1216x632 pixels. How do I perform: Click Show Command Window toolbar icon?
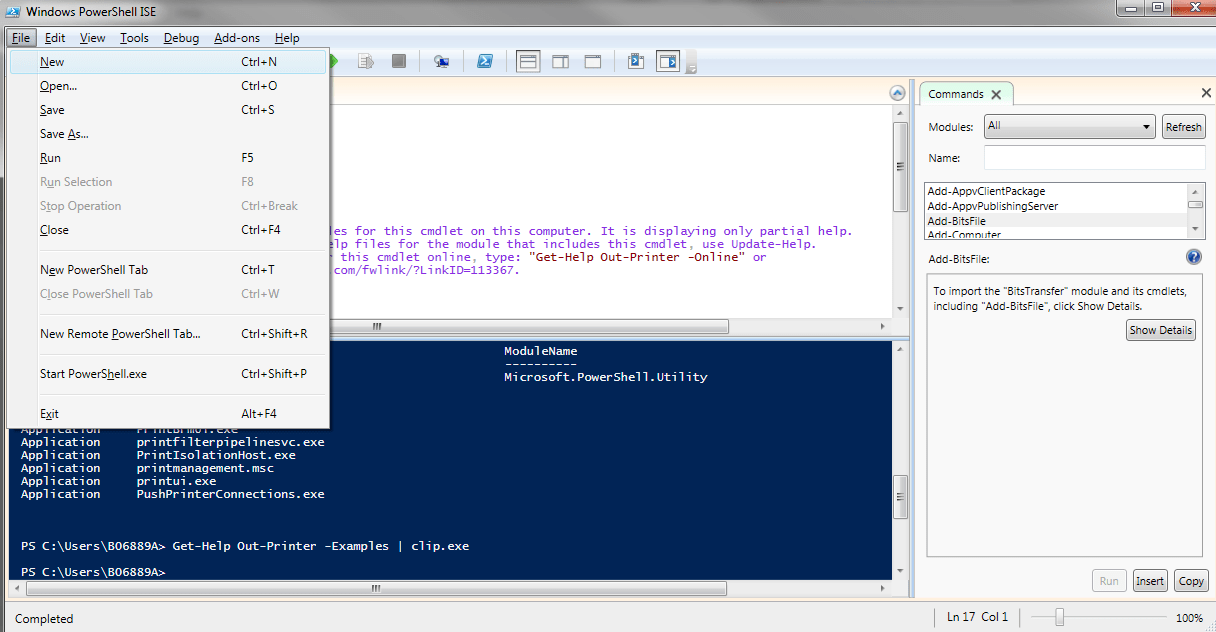[x=635, y=62]
